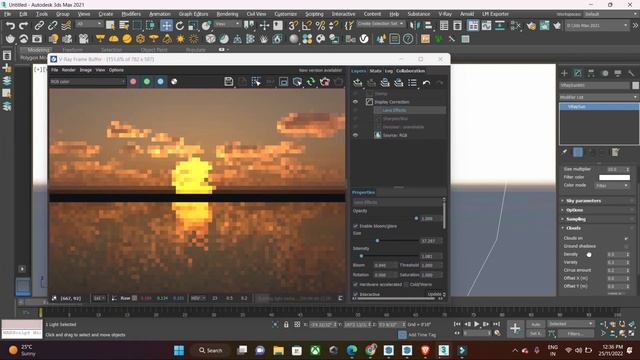Toggle Ground shadows checkbox
Viewport: 640px width, 360px height.
coord(627,246)
